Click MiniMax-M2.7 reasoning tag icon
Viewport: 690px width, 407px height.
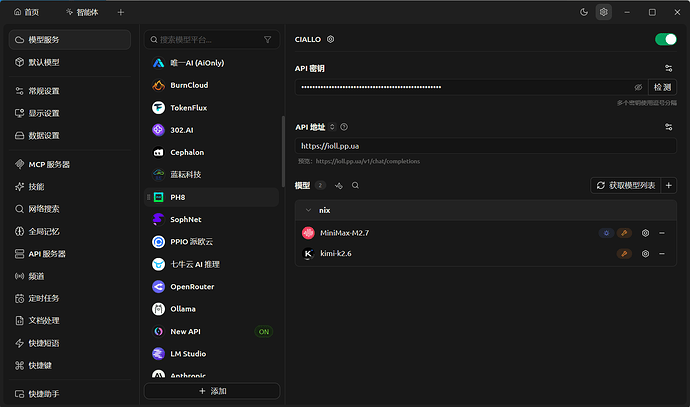(606, 233)
